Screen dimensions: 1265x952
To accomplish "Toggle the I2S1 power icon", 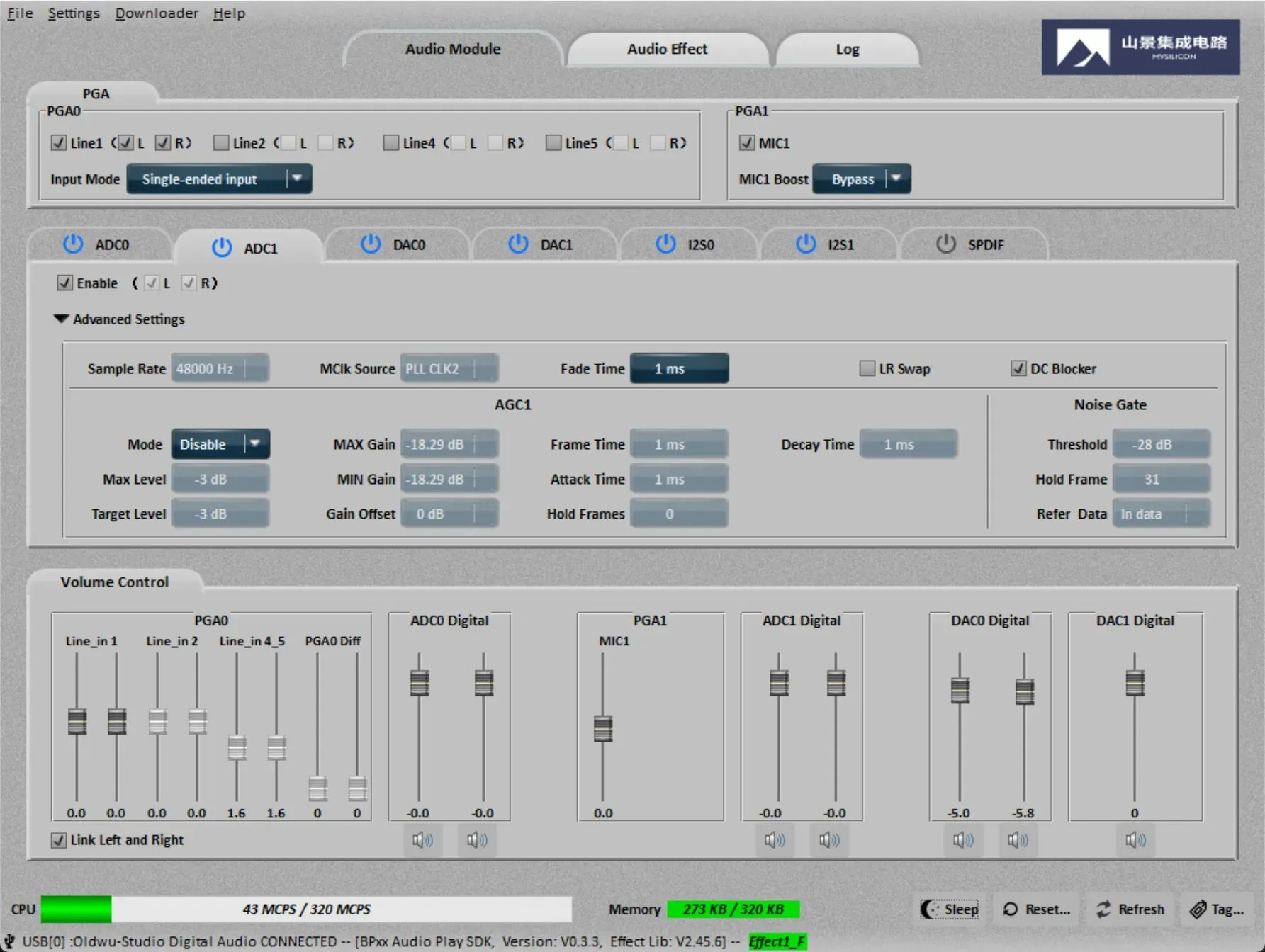I will [806, 244].
